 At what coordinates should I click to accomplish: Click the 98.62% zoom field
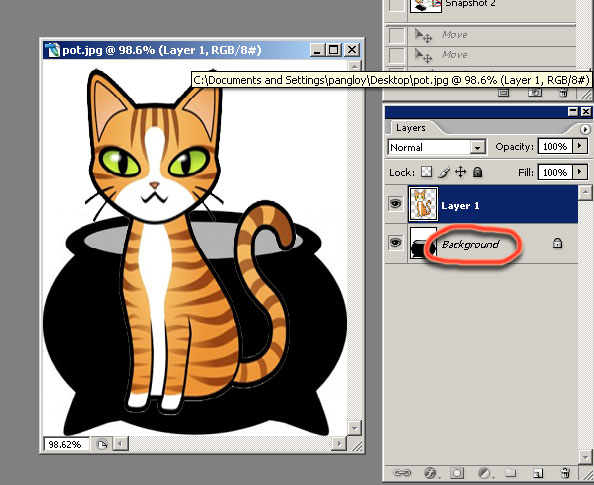click(x=66, y=444)
